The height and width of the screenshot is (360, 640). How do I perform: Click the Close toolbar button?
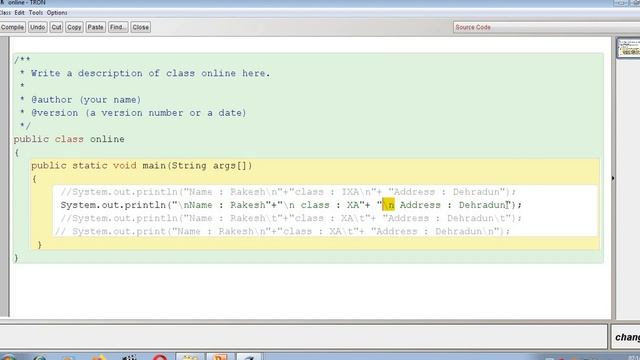[x=140, y=27]
